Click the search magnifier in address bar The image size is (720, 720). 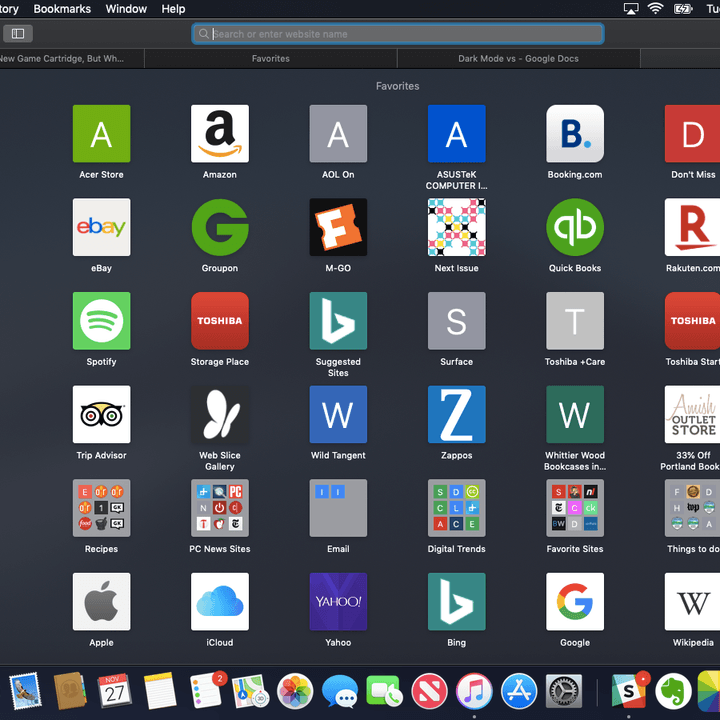point(203,34)
